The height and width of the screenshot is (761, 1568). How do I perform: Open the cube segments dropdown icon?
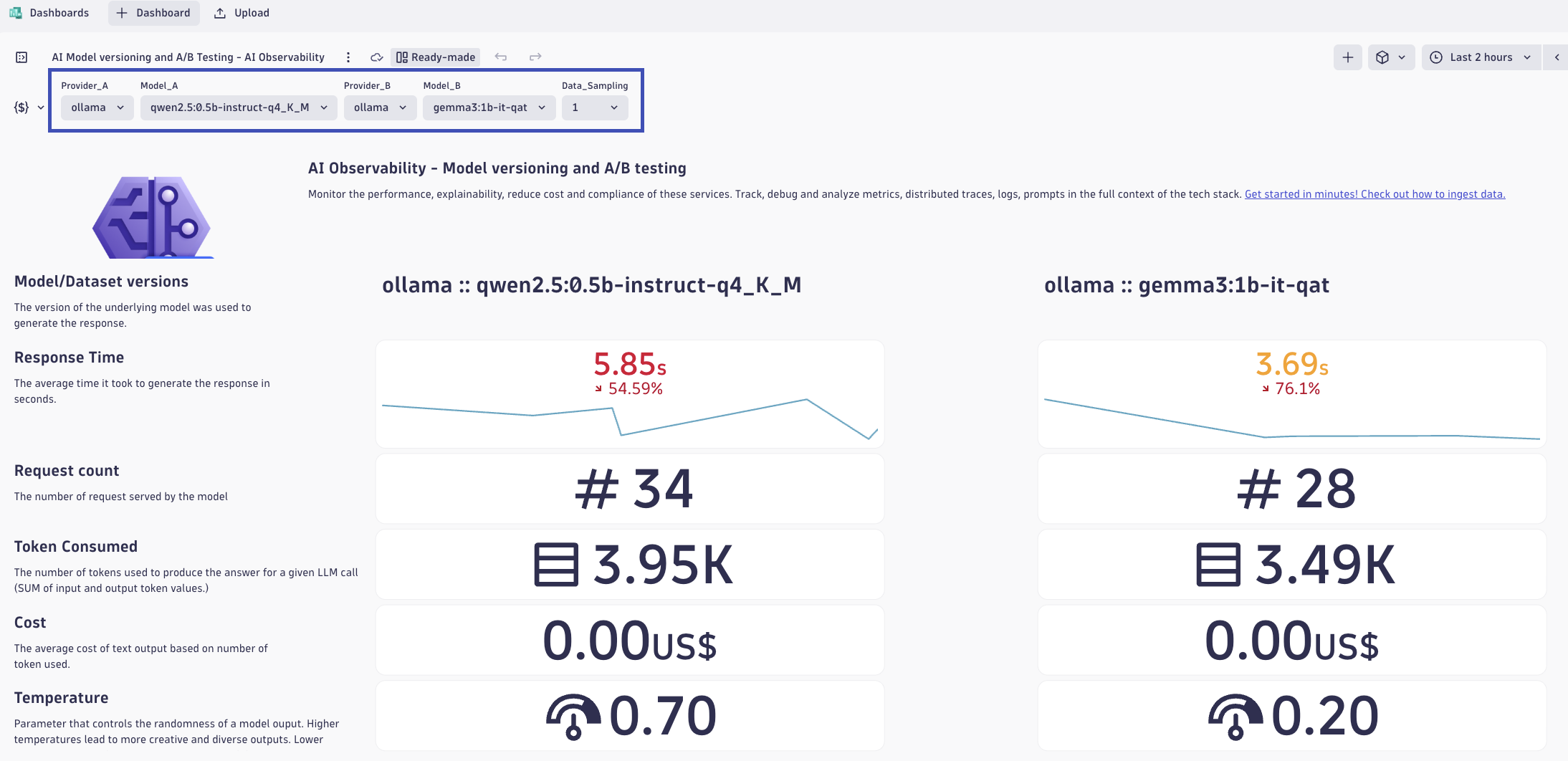1390,57
